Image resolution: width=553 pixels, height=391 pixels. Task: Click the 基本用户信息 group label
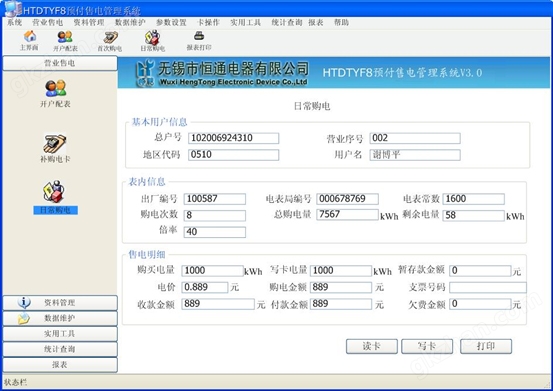(159, 122)
